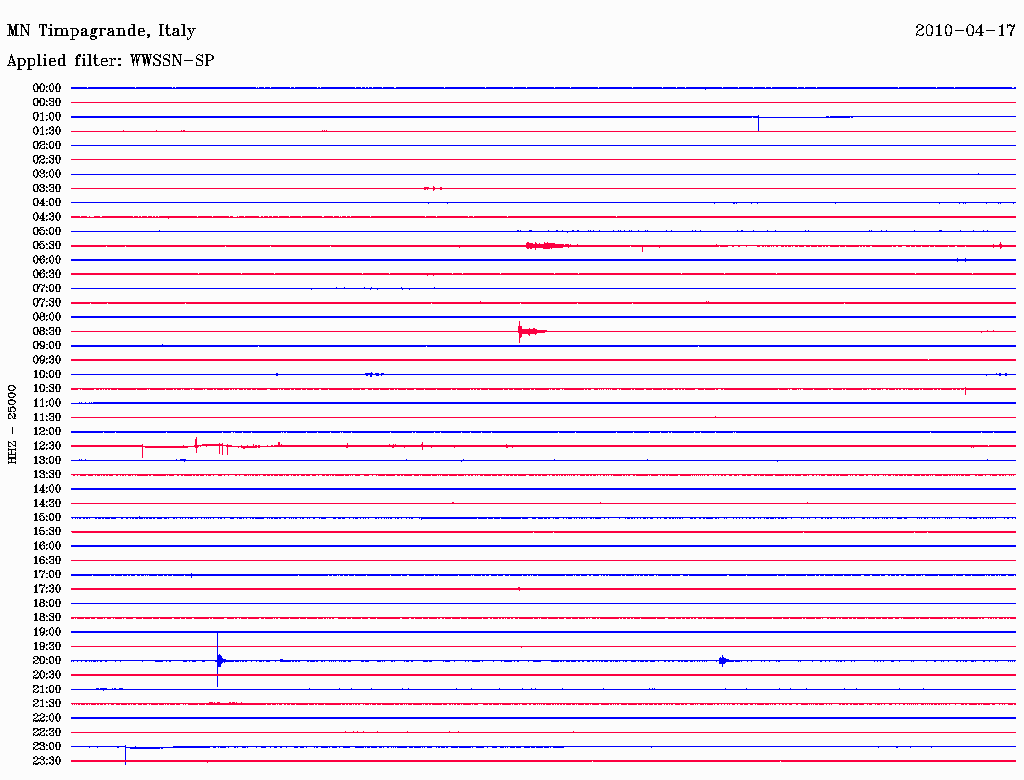
Task: Select the 21:30 time label
Action: (47, 704)
